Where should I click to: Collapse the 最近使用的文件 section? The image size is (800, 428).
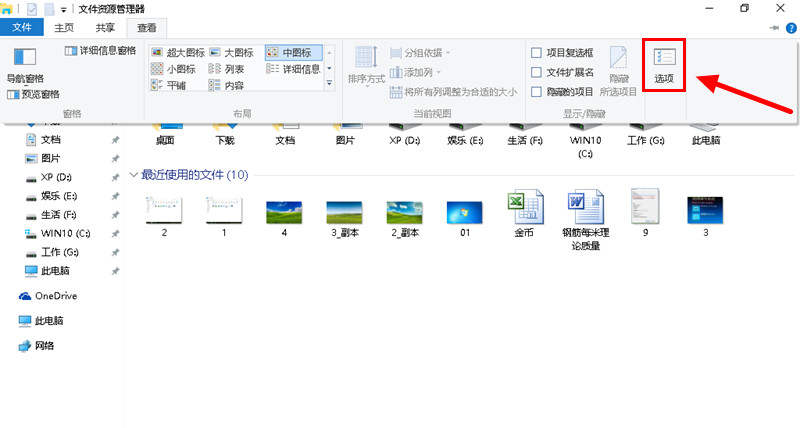pyautogui.click(x=134, y=175)
